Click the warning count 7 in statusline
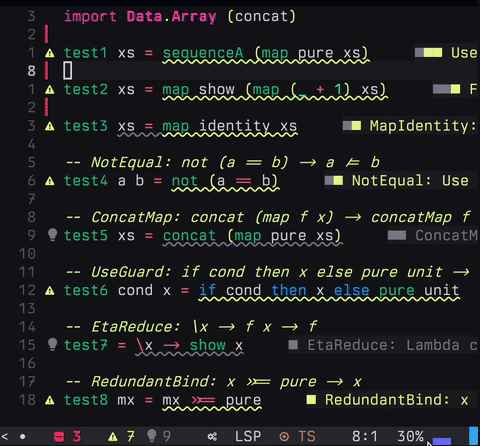Viewport: 480px width, 446px height. pyautogui.click(x=131, y=436)
